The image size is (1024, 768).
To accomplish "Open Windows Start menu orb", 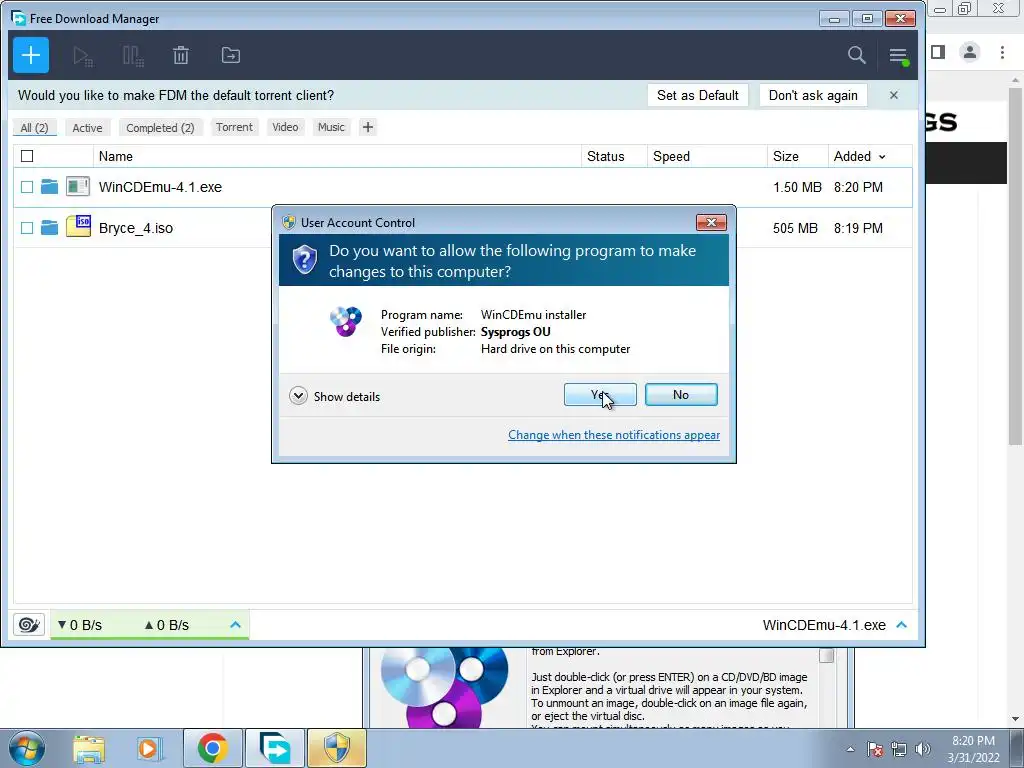I will point(27,748).
